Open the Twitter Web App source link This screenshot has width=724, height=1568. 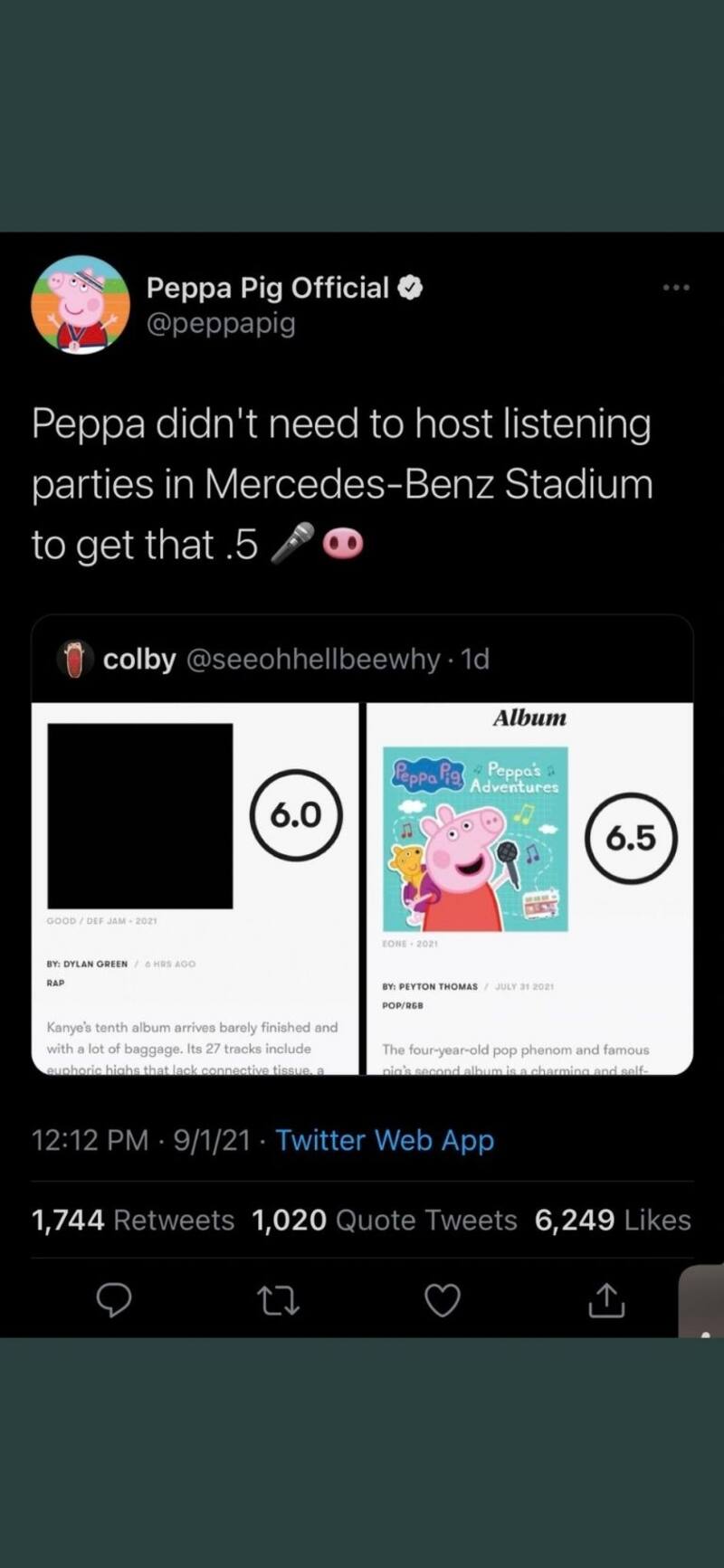[x=385, y=1140]
